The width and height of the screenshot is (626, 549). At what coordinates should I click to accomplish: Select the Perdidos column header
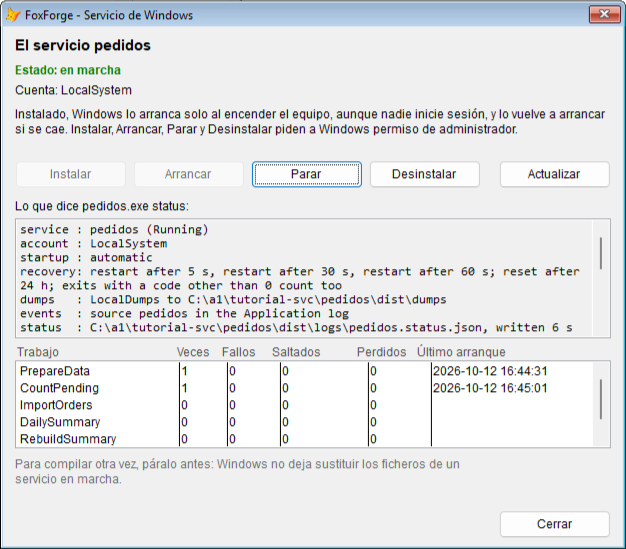[382, 352]
